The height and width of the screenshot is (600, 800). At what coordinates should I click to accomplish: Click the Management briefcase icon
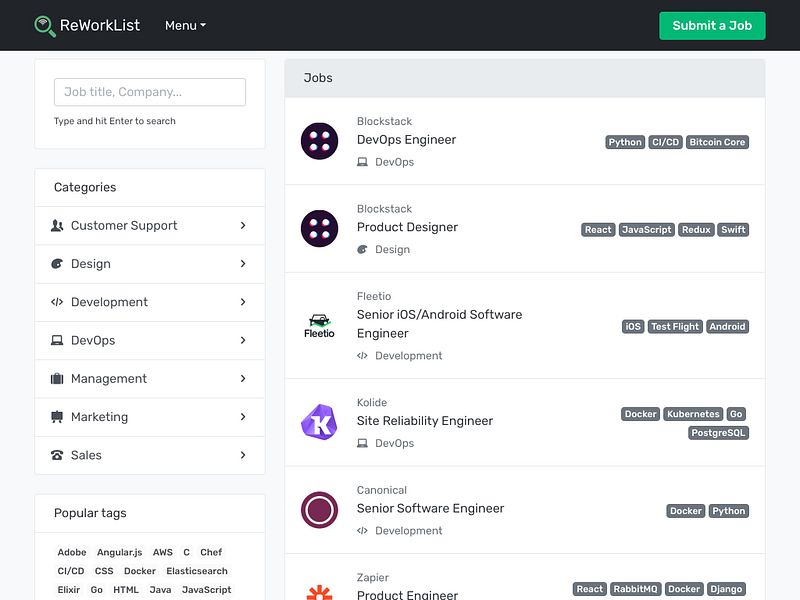tap(57, 379)
